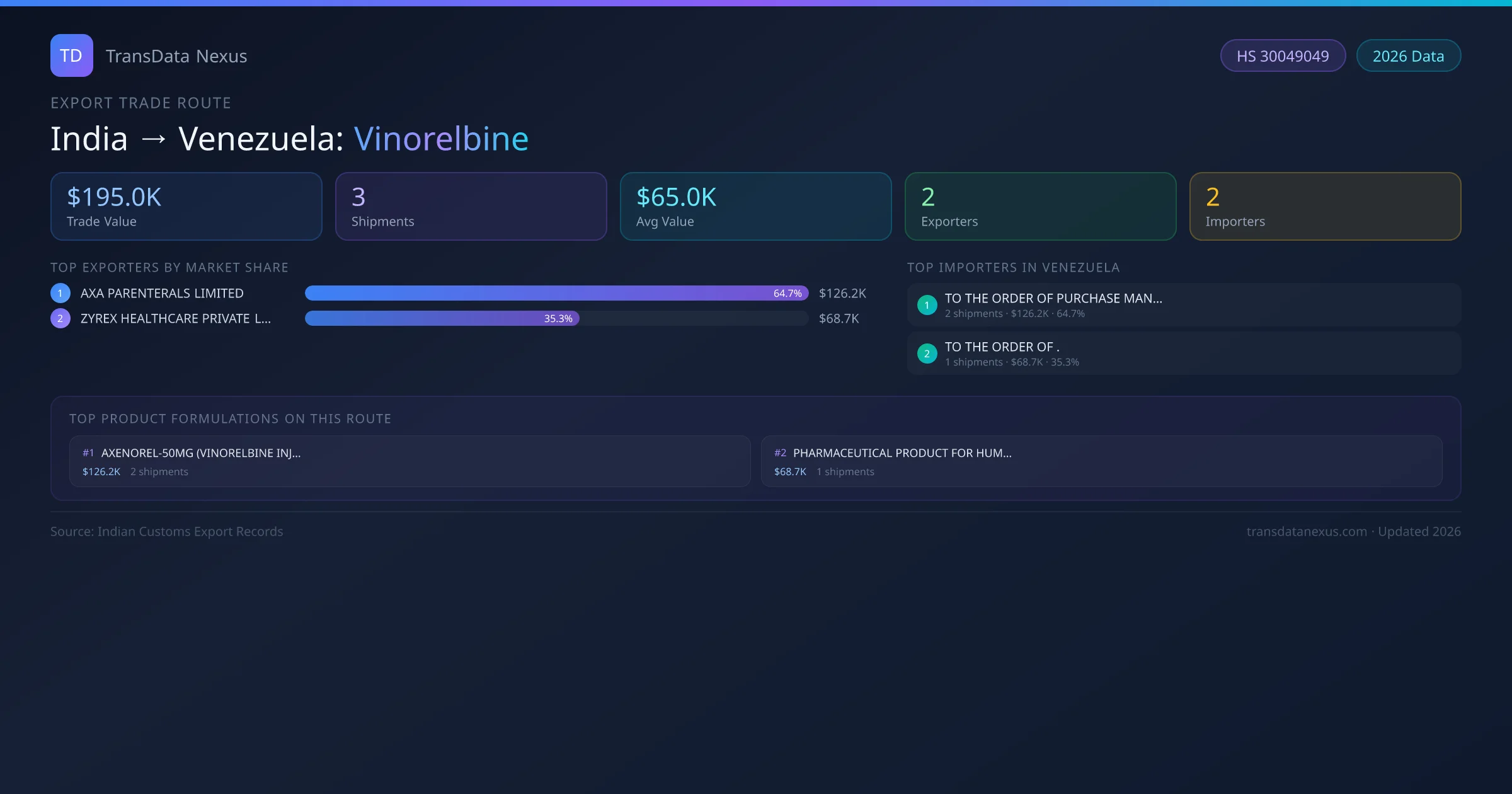The width and height of the screenshot is (1512, 794).
Task: Click AXA PARENTERALS LIMITED exporter name
Action: [x=162, y=293]
